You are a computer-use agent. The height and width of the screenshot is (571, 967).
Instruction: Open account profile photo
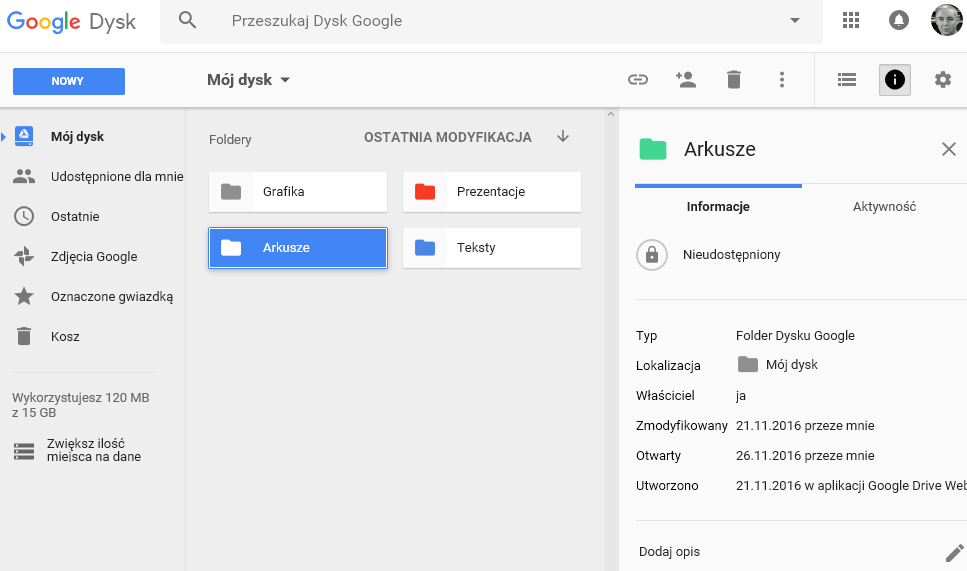(x=947, y=20)
